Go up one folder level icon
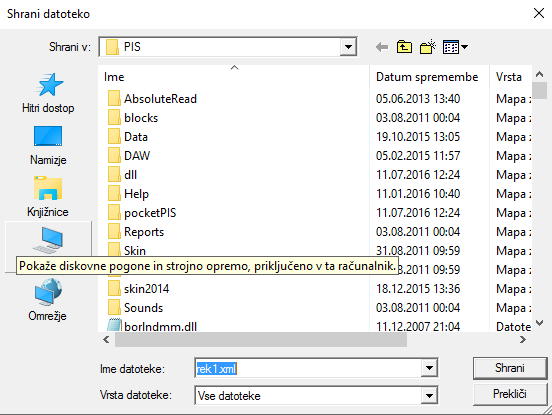The height and width of the screenshot is (415, 552). tap(404, 47)
